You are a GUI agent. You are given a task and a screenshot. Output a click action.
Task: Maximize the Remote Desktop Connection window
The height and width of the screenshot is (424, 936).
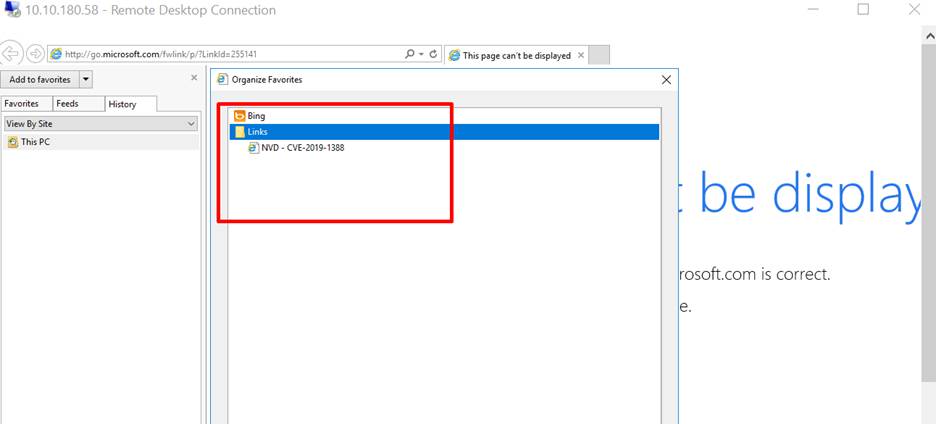click(863, 10)
